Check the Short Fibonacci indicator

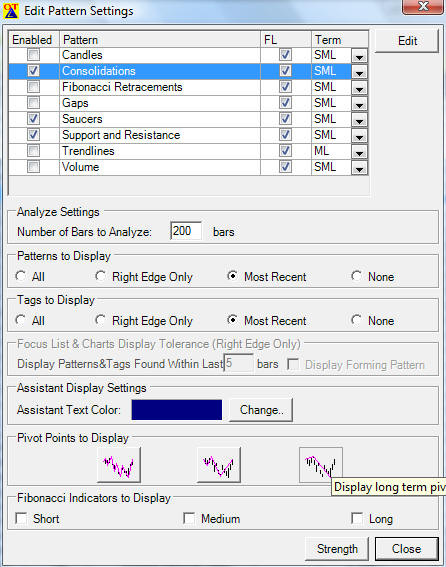pos(21,518)
